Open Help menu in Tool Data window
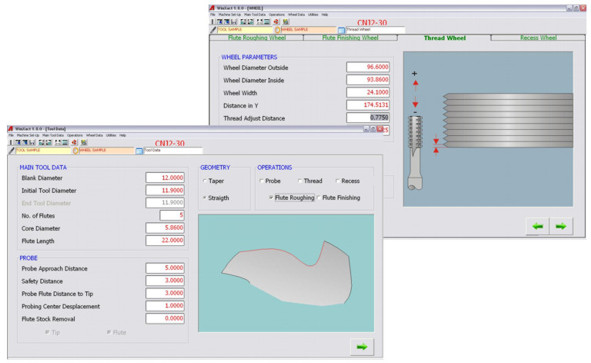 [x=122, y=135]
